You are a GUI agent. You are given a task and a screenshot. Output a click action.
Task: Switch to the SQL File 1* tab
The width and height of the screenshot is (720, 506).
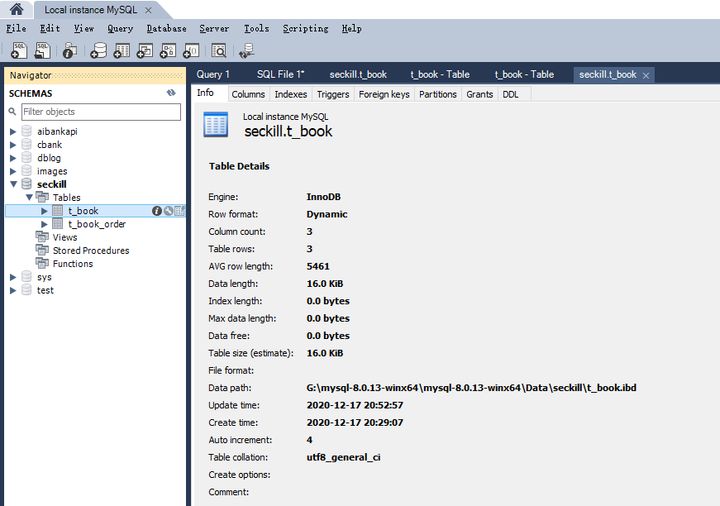pos(281,74)
